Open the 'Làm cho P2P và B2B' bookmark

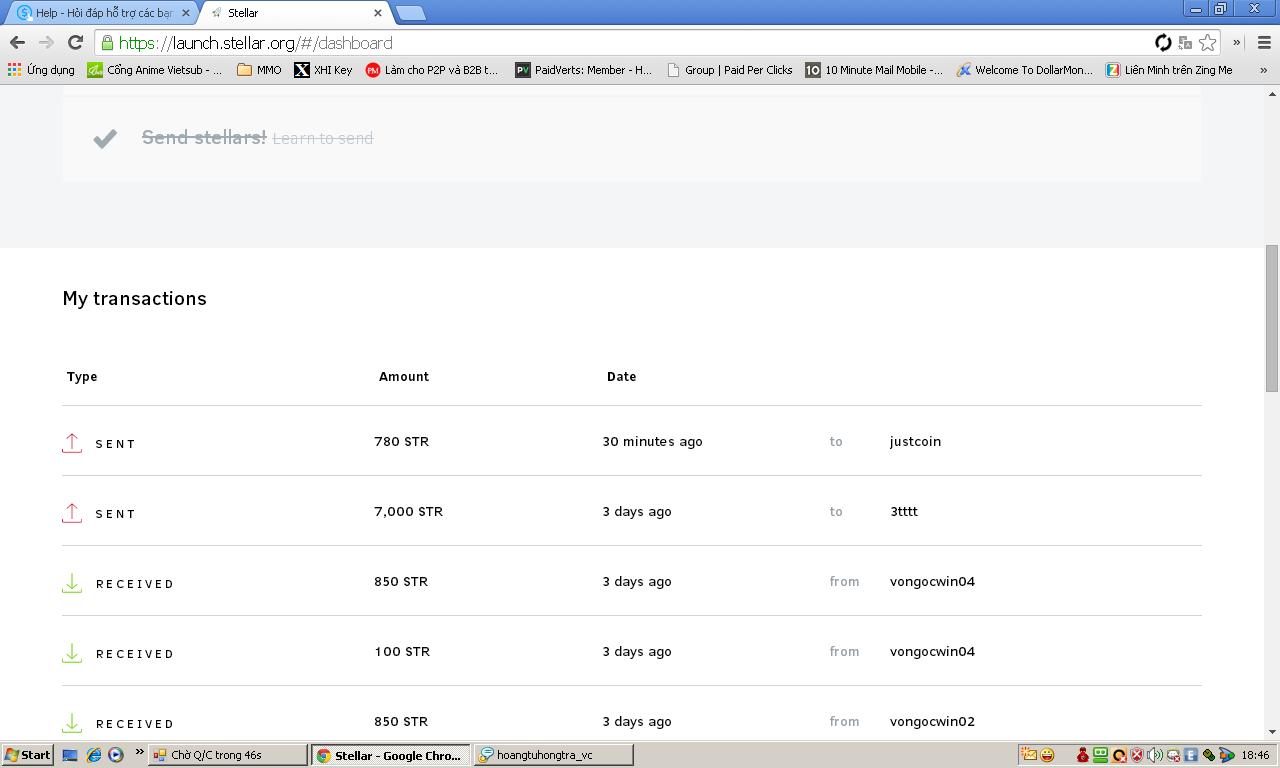tap(432, 70)
